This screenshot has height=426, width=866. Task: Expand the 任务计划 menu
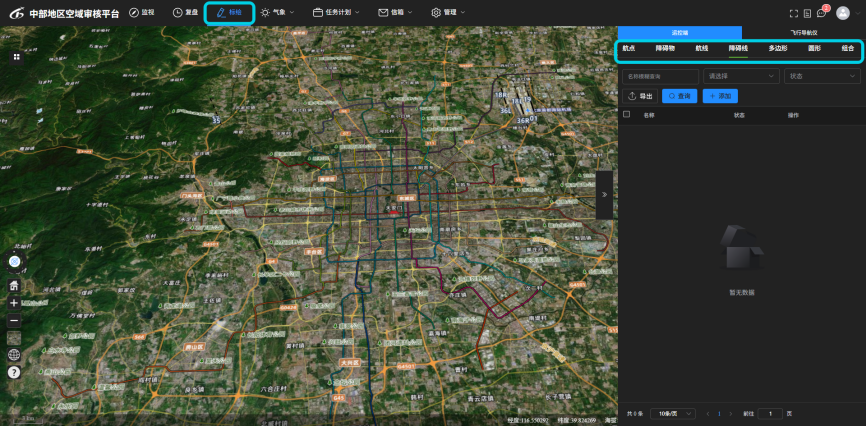click(336, 12)
